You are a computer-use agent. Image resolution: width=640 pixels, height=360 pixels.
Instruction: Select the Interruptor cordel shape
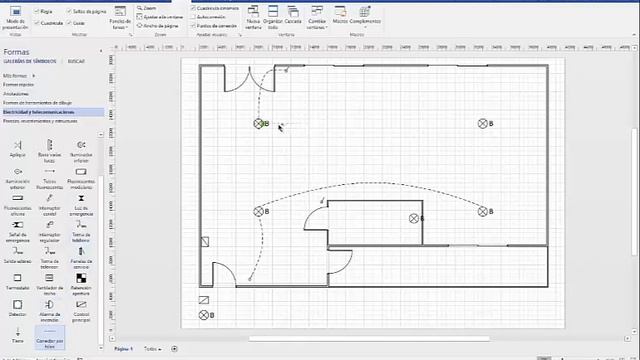[x=49, y=205]
